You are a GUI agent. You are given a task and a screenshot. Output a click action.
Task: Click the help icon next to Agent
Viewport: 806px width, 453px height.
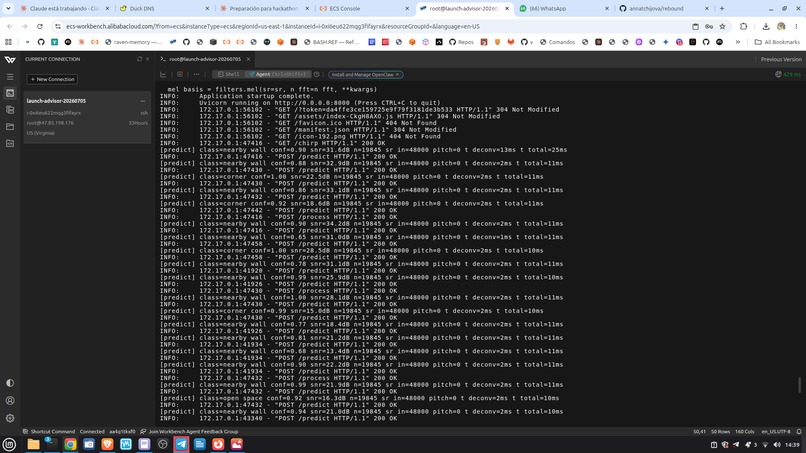(317, 75)
